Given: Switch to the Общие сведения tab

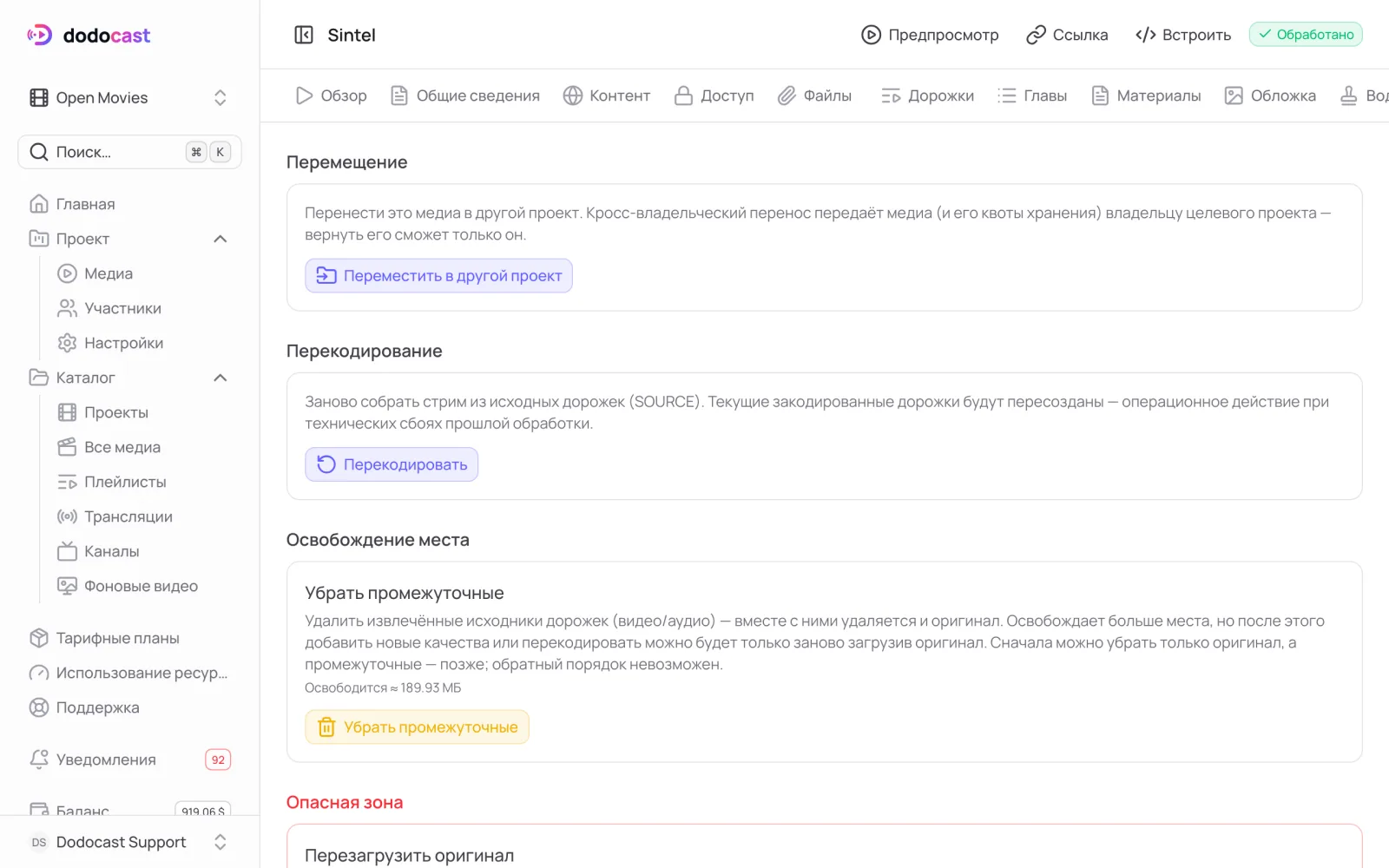Looking at the screenshot, I should coord(465,95).
